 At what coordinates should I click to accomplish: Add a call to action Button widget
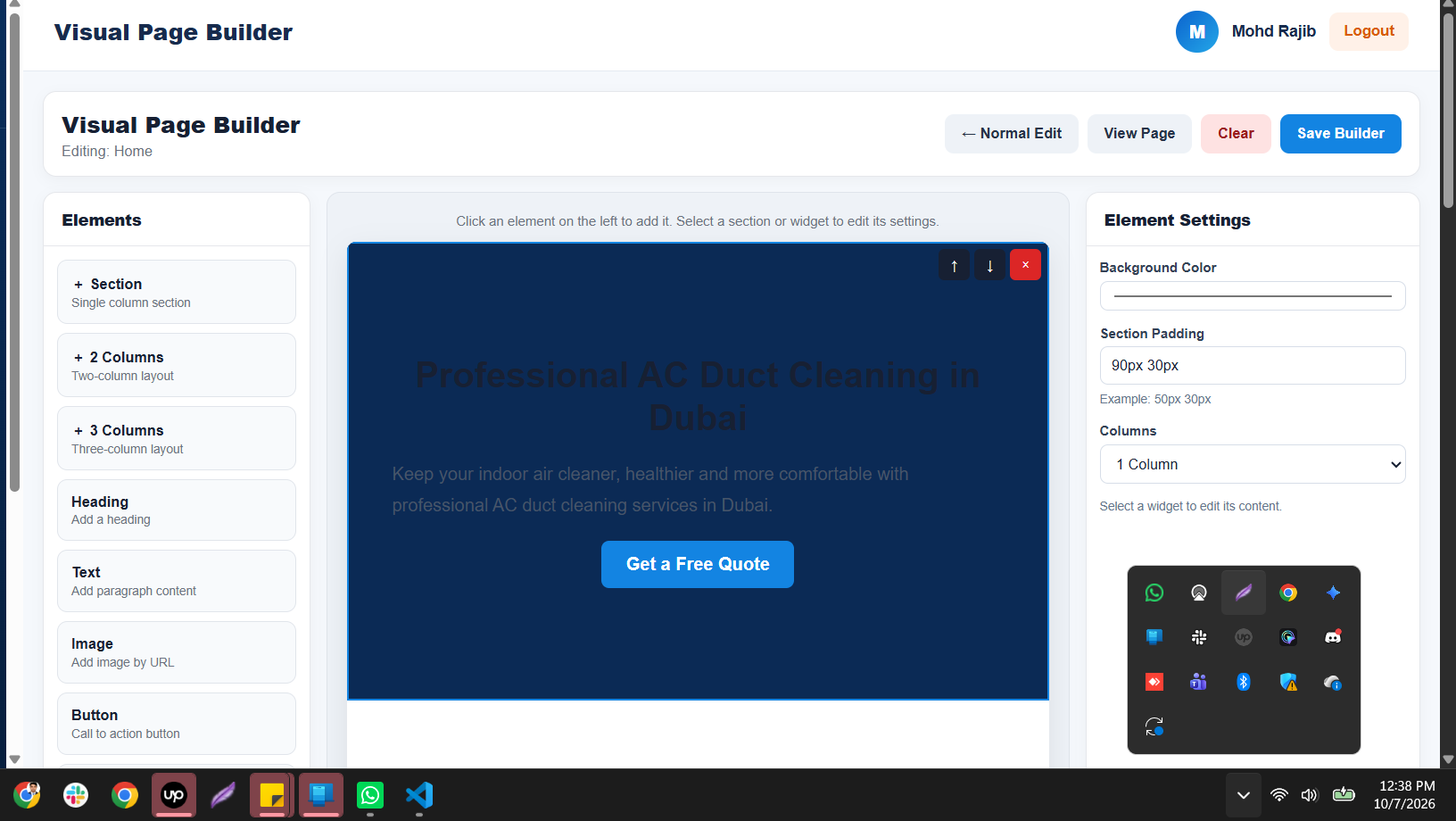coord(177,724)
